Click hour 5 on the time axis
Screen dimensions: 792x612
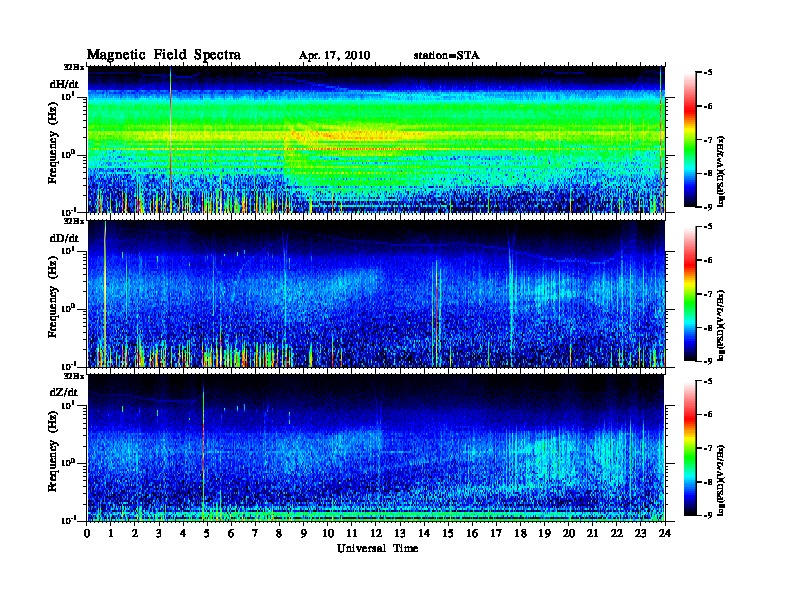208,534
